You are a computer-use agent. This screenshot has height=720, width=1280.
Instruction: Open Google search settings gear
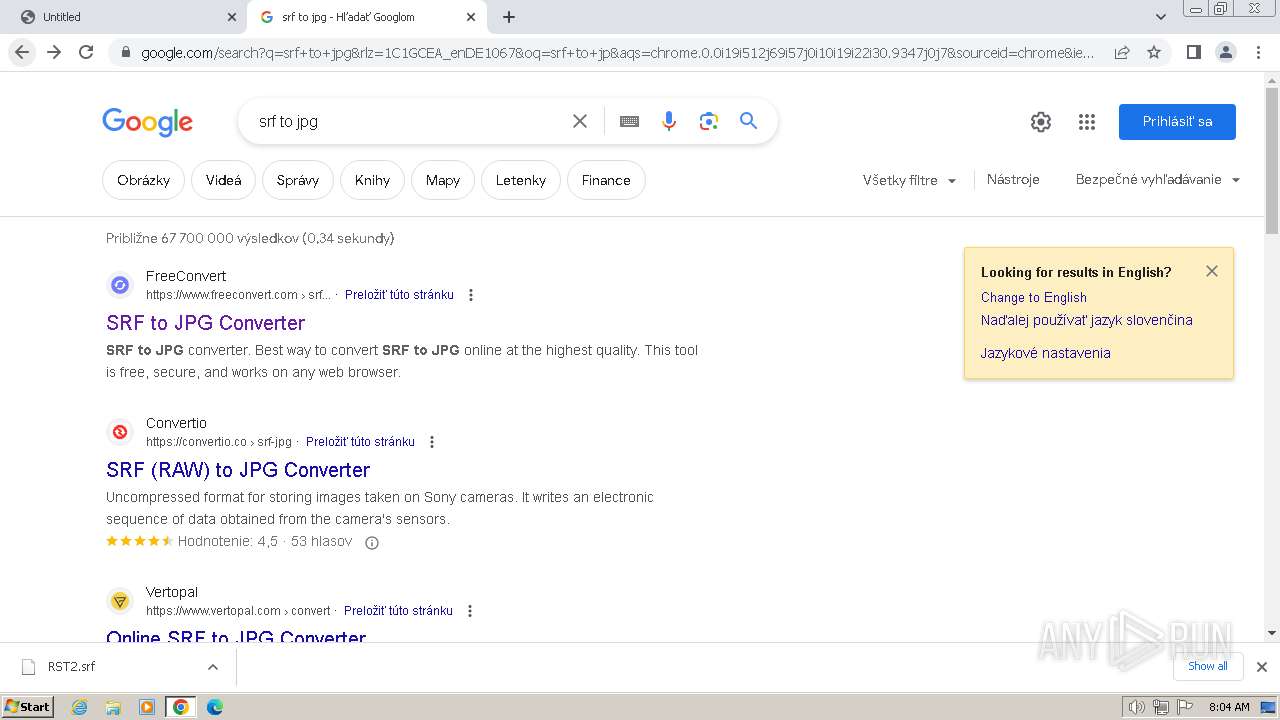[x=1041, y=122]
